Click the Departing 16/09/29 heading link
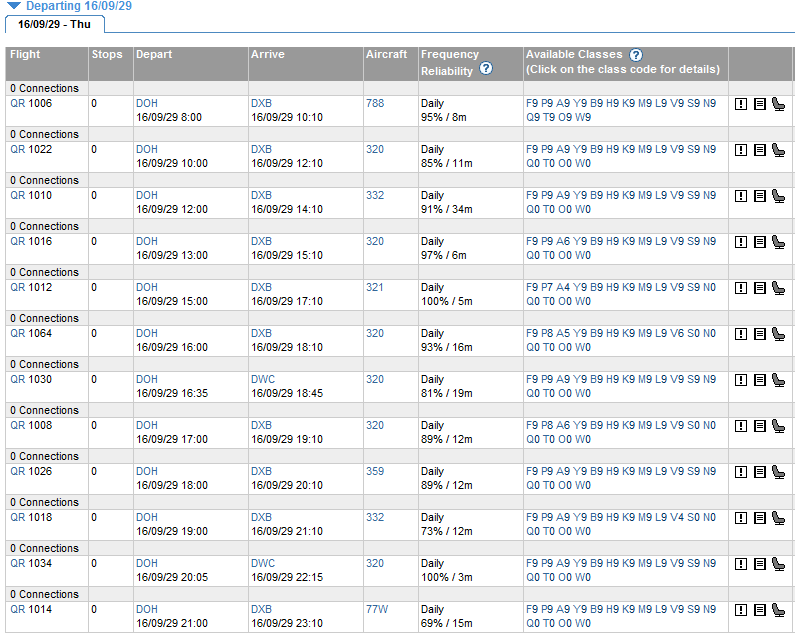The width and height of the screenshot is (796, 635). (x=79, y=6)
